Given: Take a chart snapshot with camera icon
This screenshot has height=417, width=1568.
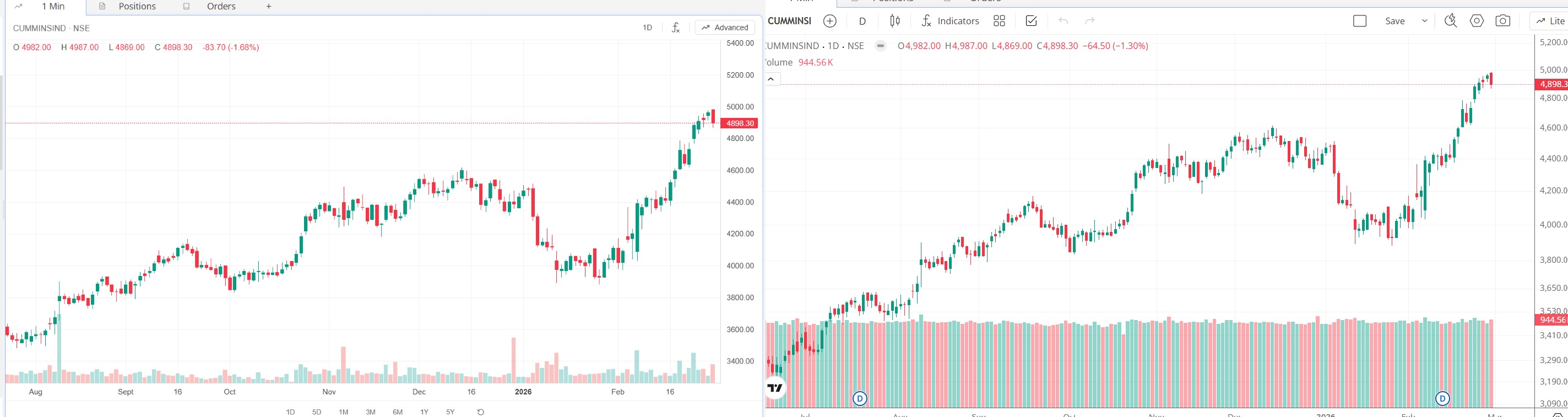Looking at the screenshot, I should tap(1503, 21).
